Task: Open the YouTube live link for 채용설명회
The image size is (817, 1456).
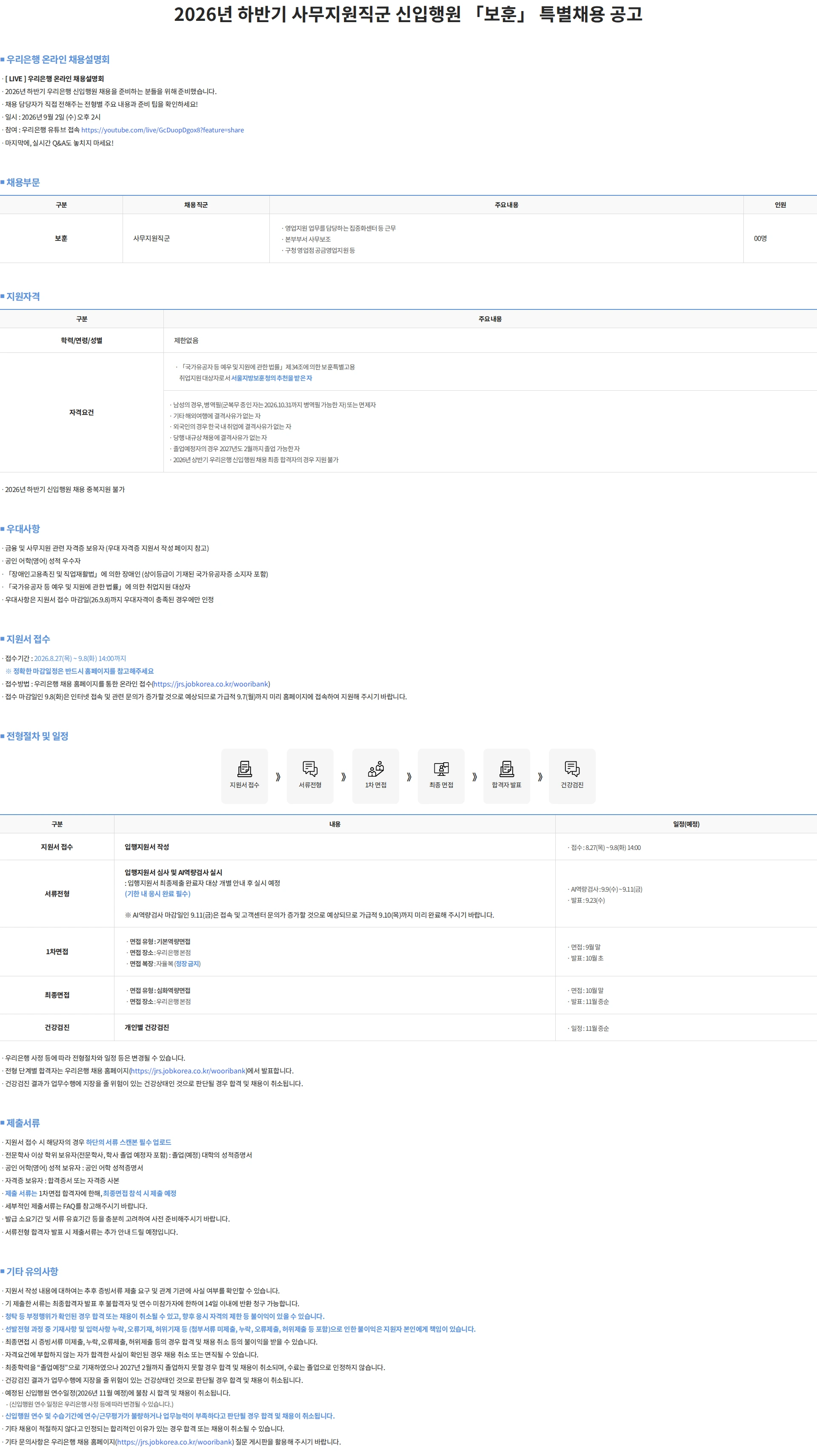Action: [x=163, y=130]
